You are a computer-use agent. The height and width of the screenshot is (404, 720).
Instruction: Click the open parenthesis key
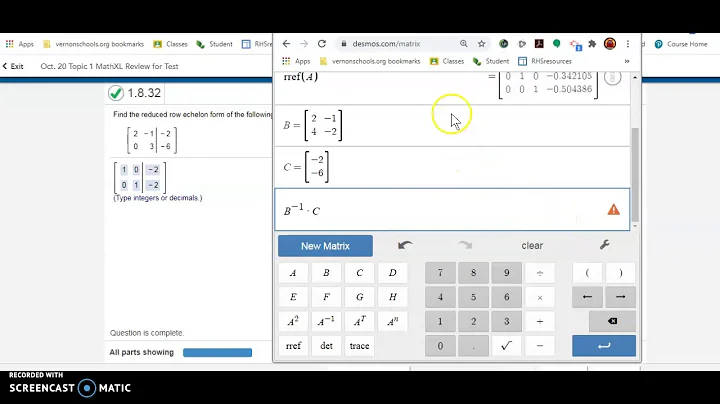pos(587,273)
